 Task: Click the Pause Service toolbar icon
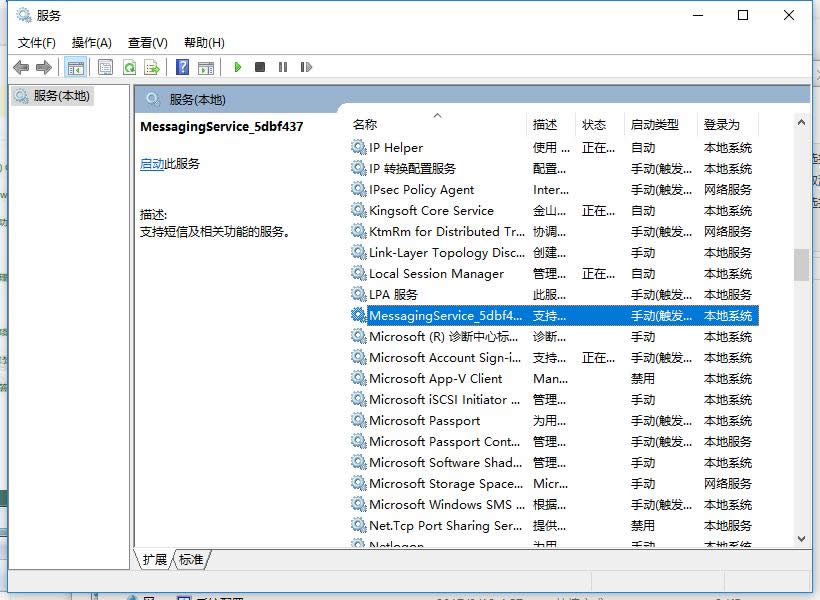[283, 67]
